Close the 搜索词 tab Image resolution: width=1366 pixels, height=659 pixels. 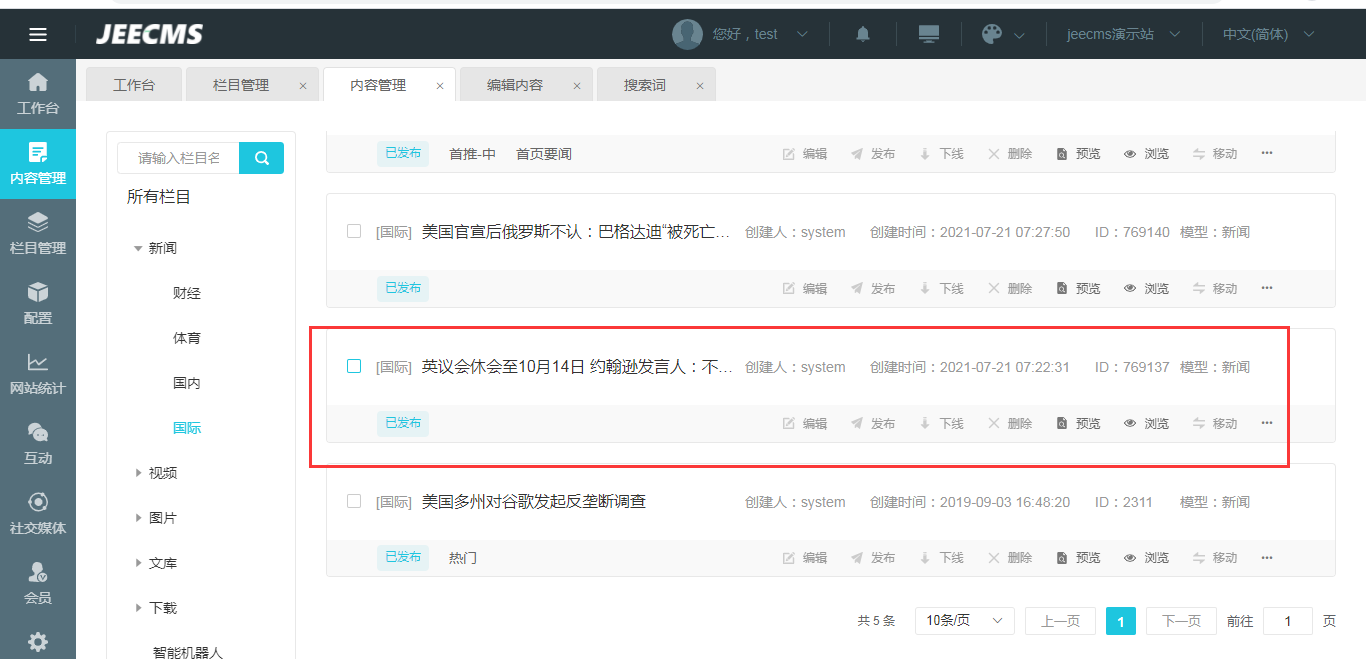[x=700, y=86]
